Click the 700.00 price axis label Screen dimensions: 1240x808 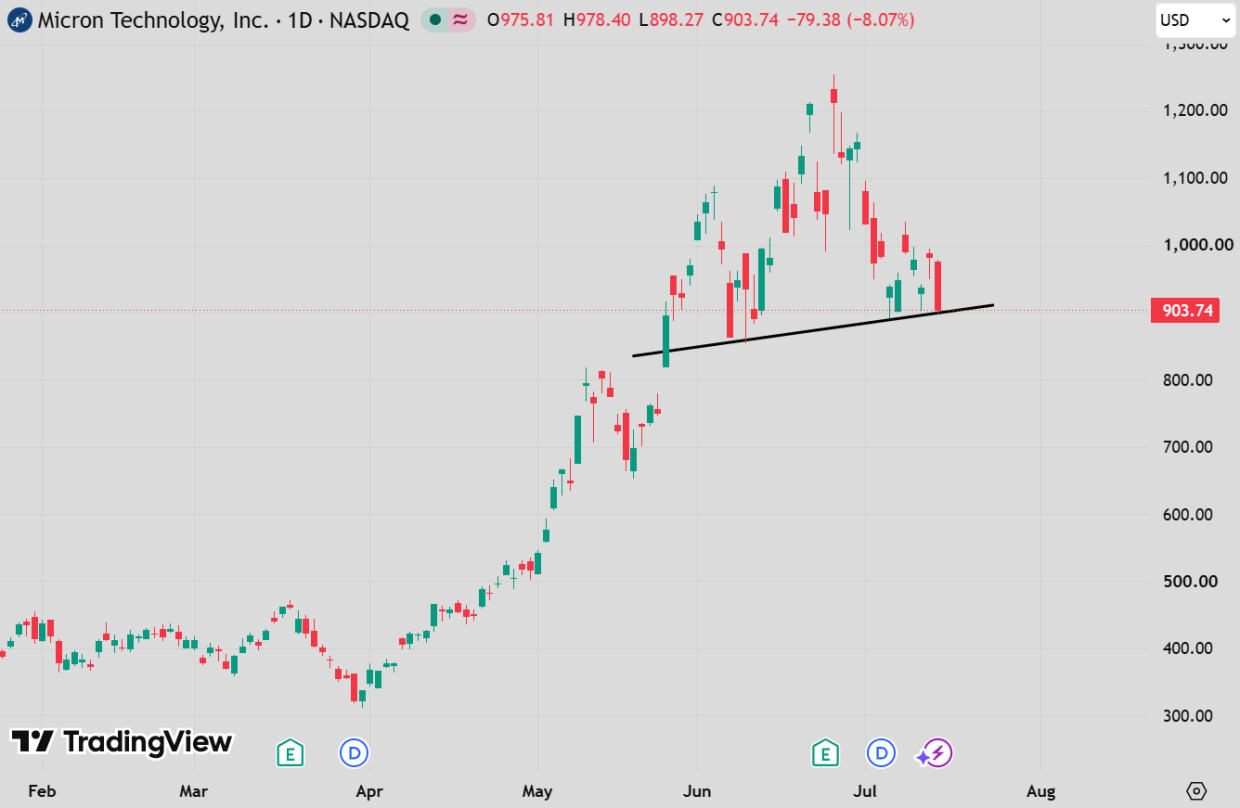pyautogui.click(x=1187, y=447)
